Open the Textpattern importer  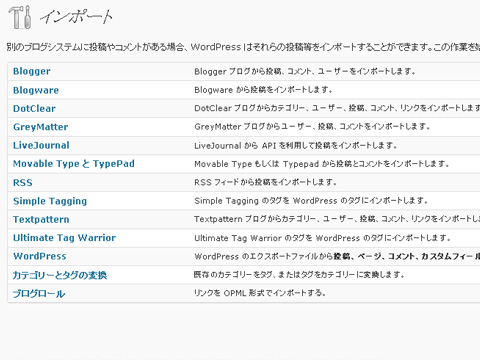pos(41,219)
